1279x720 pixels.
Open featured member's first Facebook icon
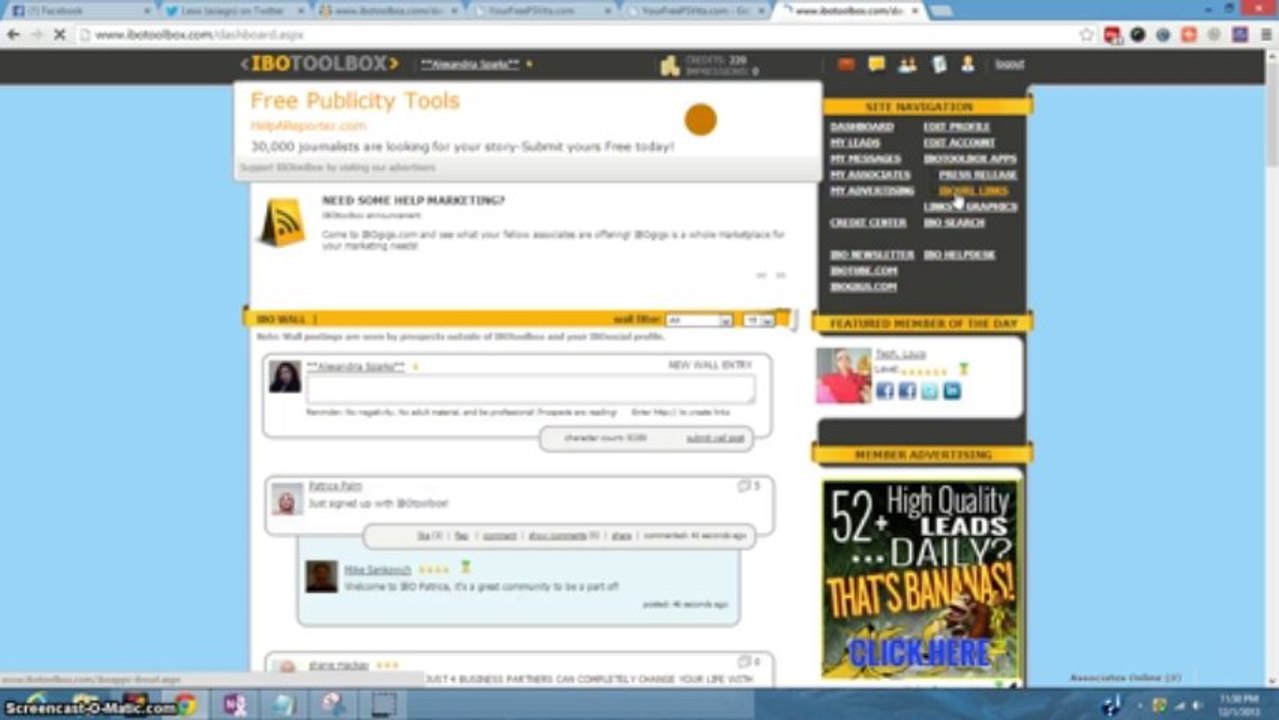pos(885,391)
